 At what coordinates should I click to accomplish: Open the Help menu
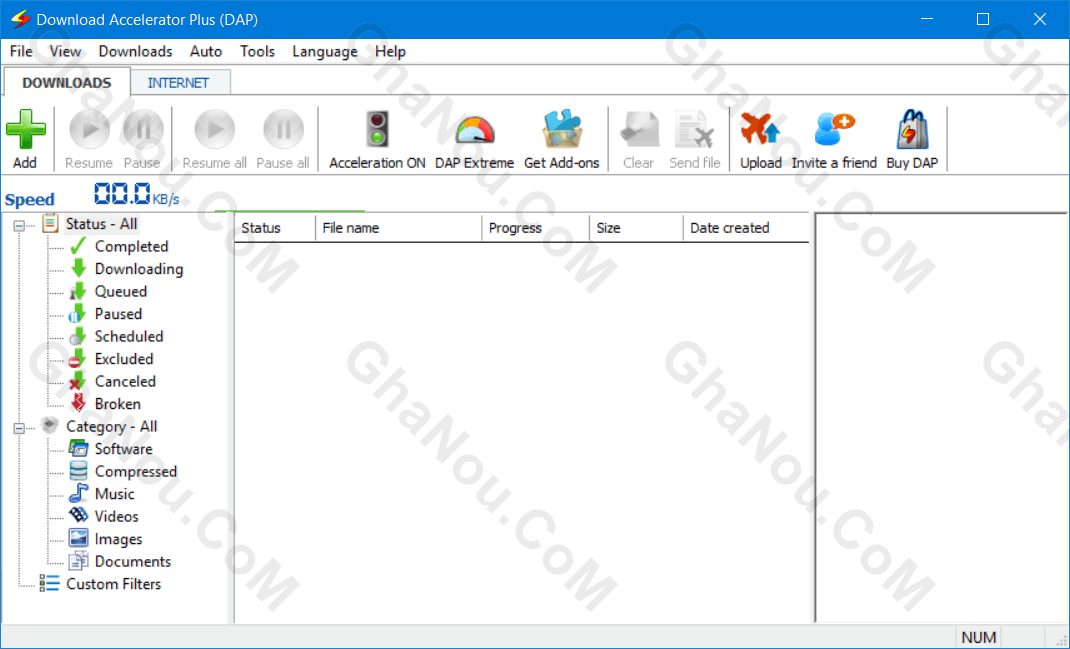390,51
